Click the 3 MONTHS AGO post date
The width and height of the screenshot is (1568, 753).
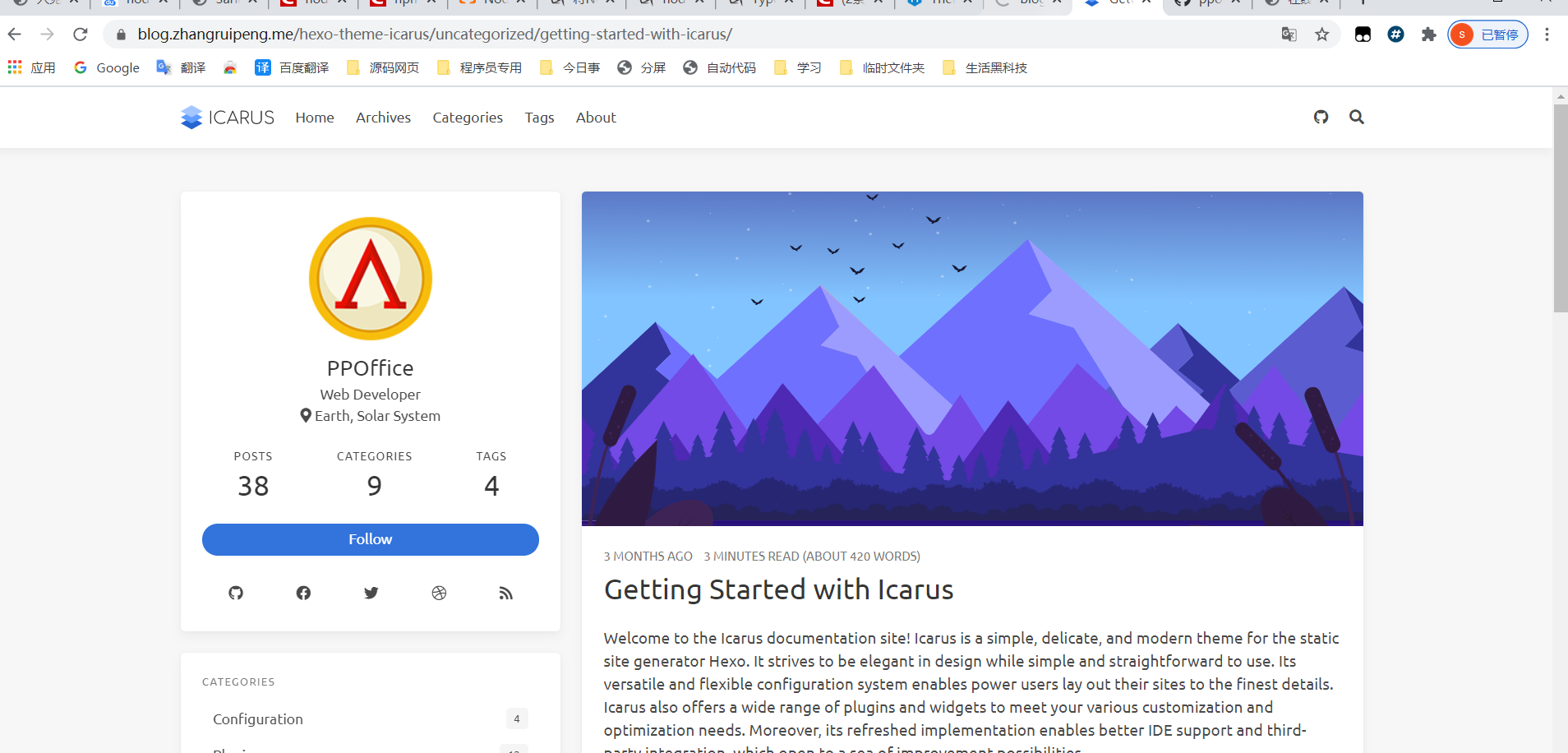(x=648, y=557)
